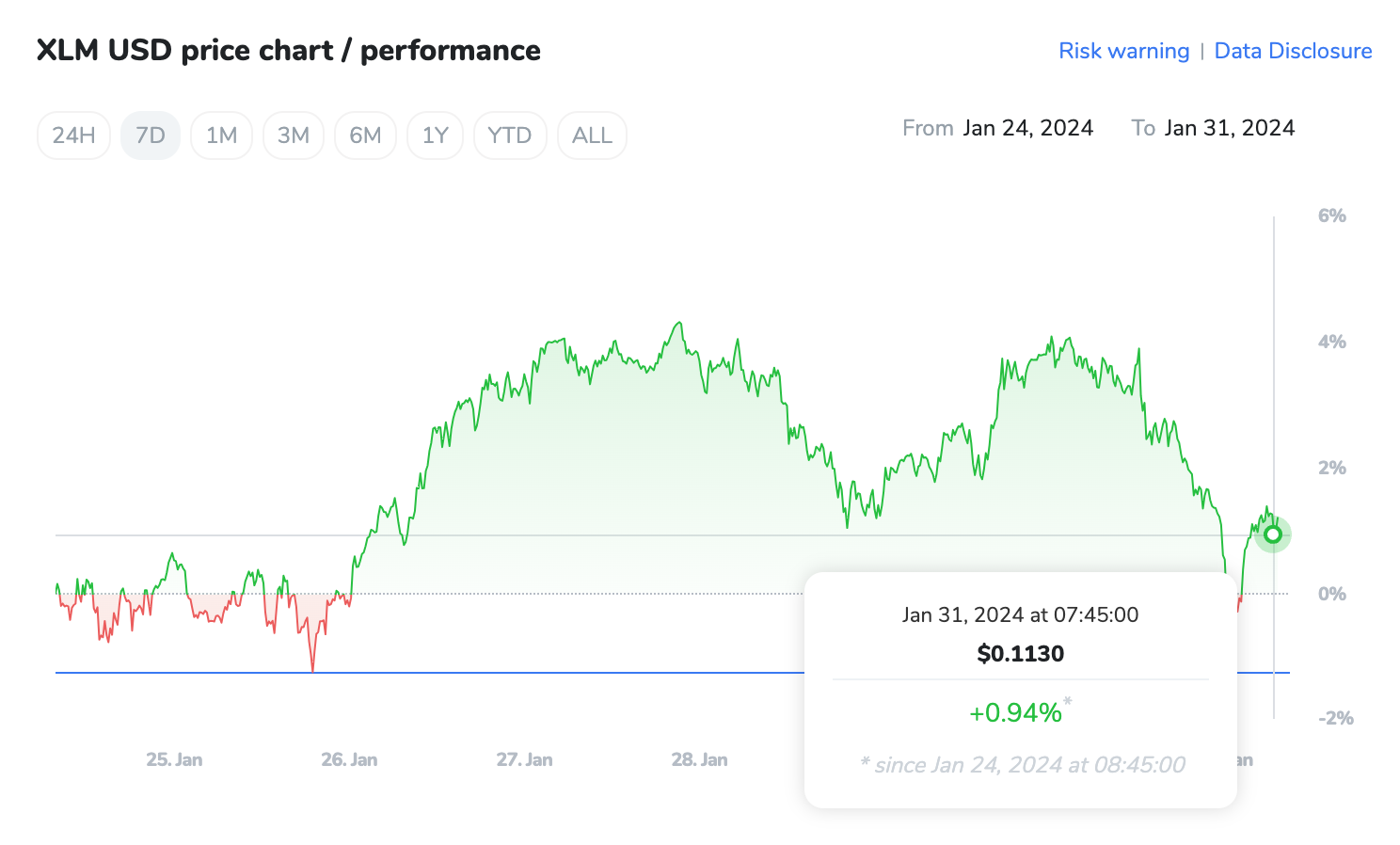Select the YTD range option
Viewport: 1400px width, 845px height.
[x=510, y=136]
